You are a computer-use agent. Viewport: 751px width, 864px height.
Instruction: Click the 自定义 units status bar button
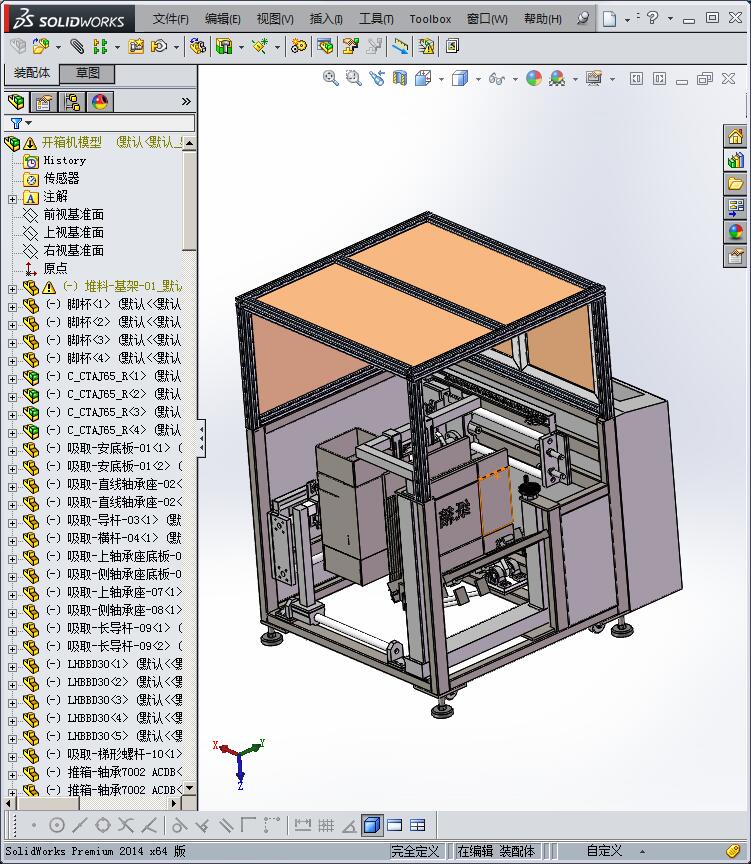603,851
